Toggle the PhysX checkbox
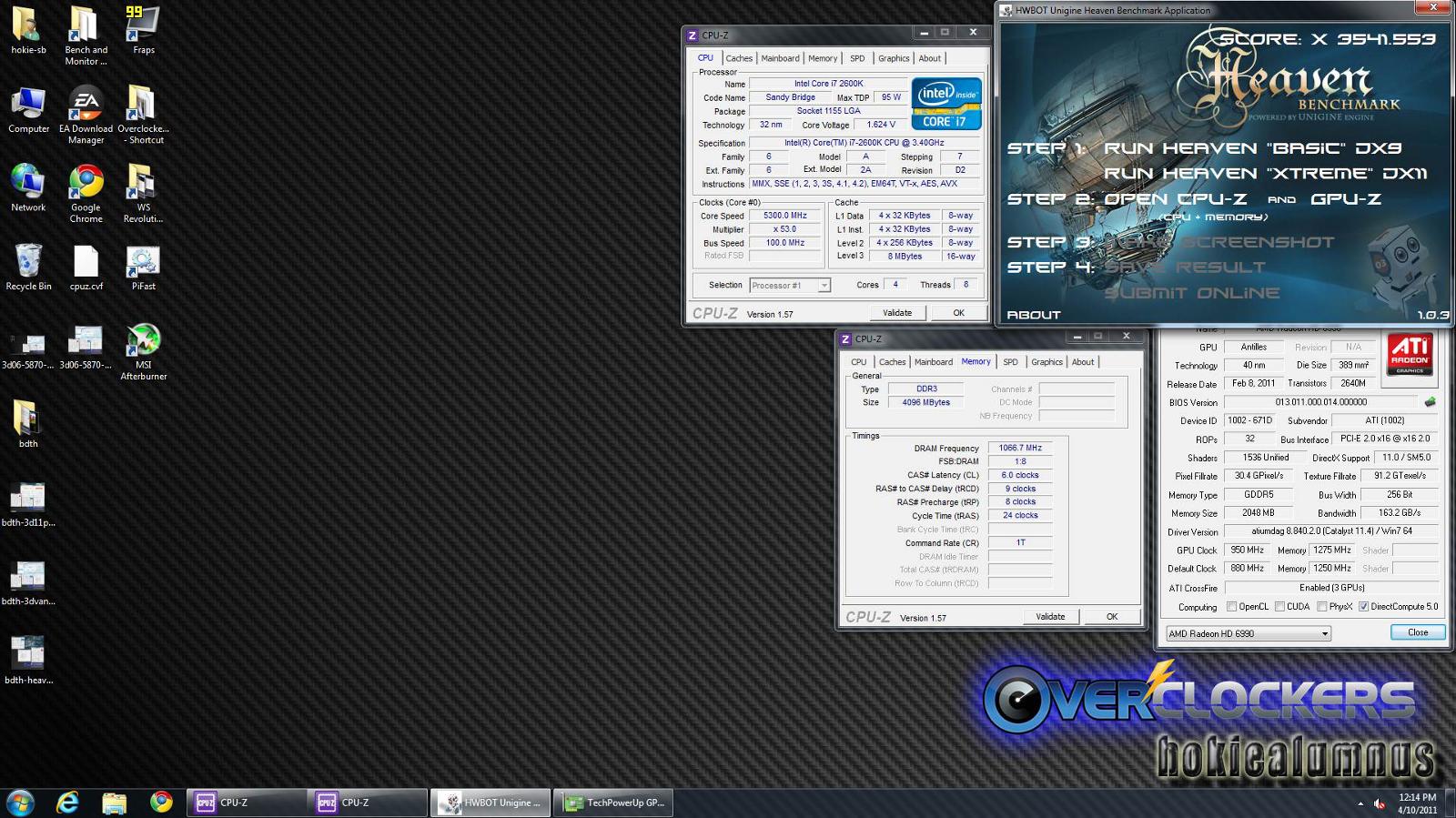 click(x=1321, y=607)
